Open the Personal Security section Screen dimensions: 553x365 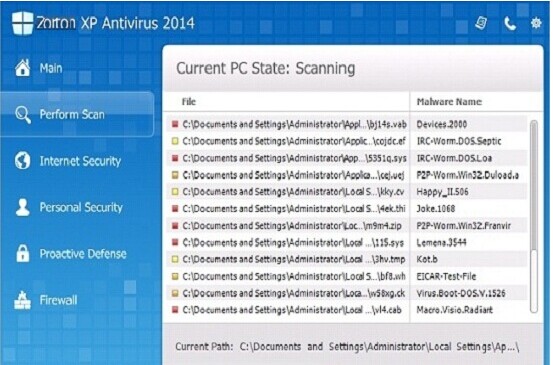click(x=81, y=207)
